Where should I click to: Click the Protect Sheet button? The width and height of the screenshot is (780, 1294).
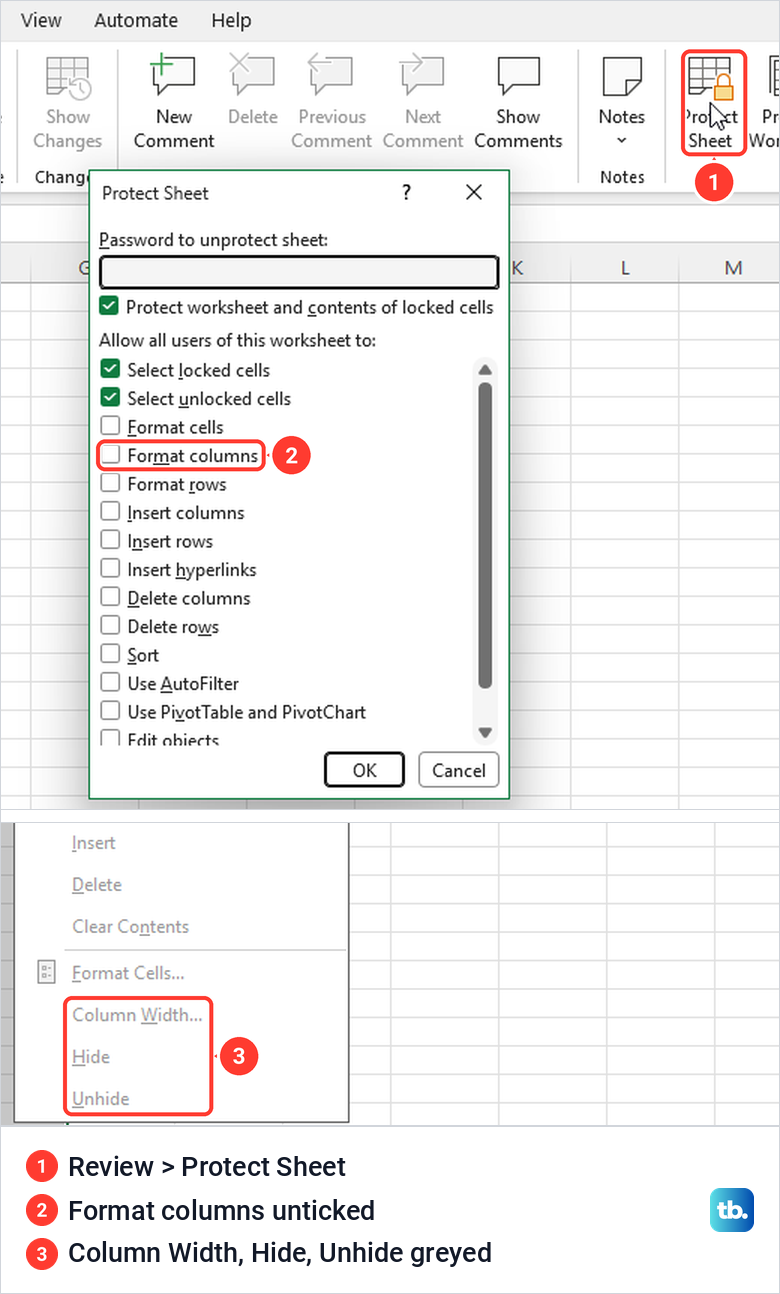[x=713, y=103]
